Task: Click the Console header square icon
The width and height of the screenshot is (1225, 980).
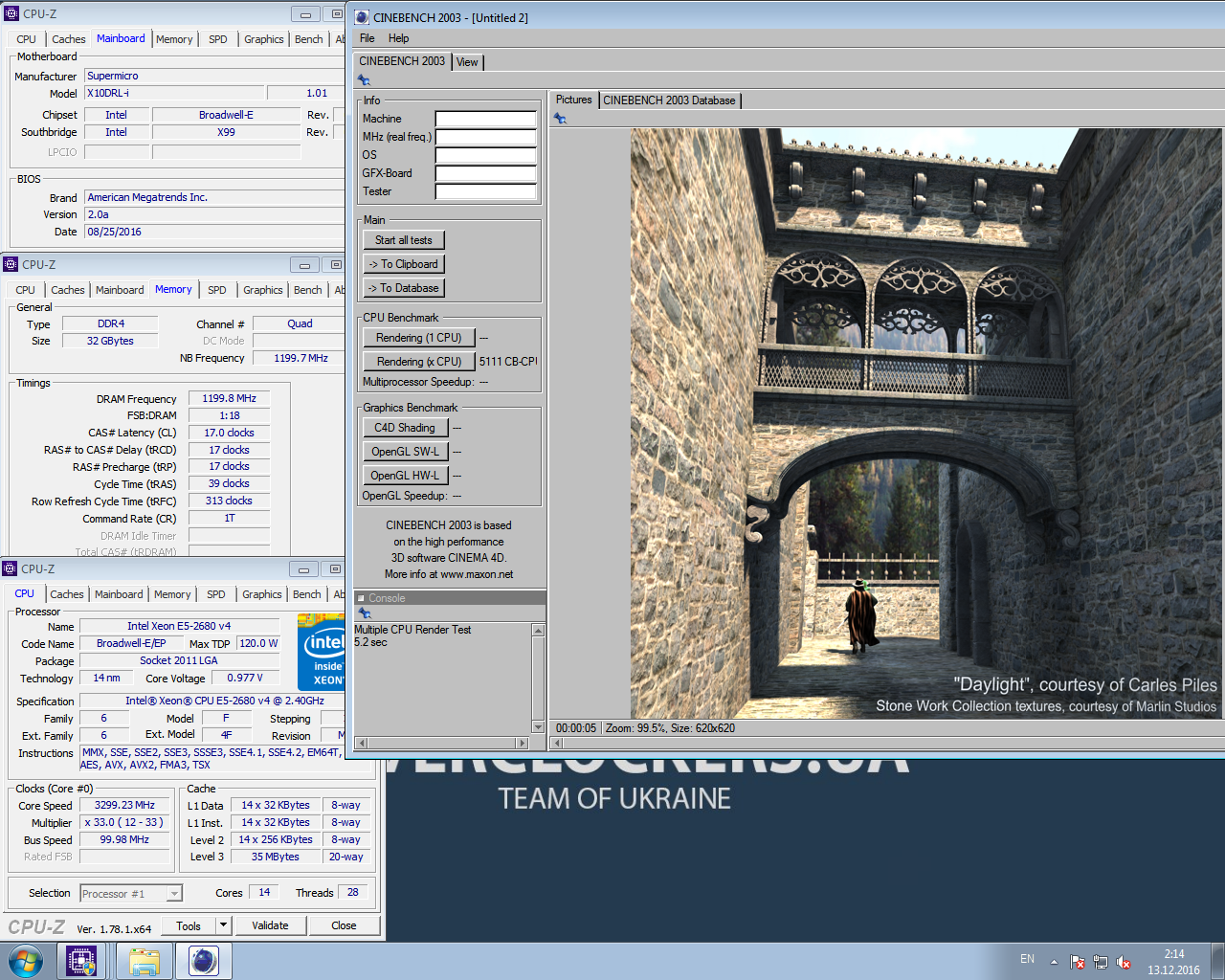Action: (x=361, y=598)
